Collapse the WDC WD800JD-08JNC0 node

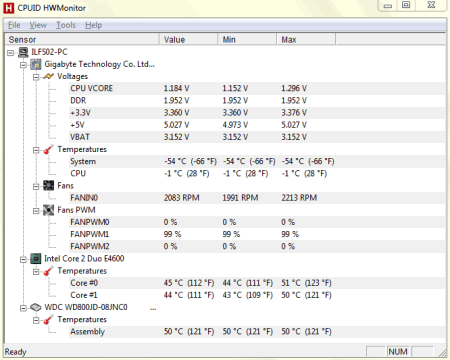pos(23,308)
